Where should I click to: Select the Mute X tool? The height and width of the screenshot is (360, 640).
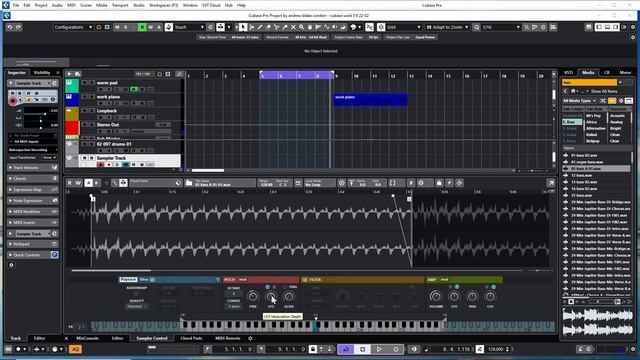tap(293, 27)
